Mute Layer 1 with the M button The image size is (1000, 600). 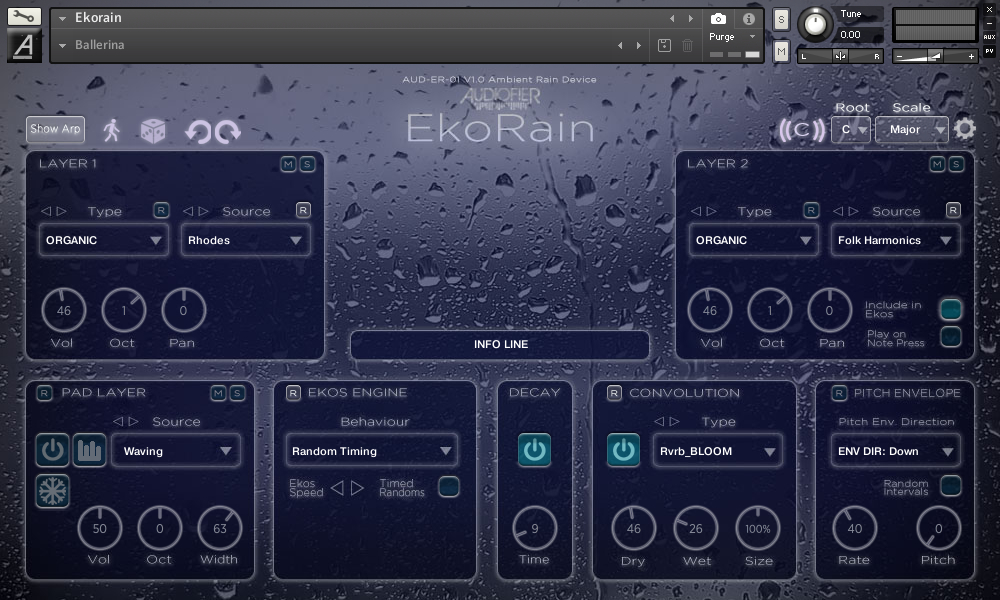(288, 165)
